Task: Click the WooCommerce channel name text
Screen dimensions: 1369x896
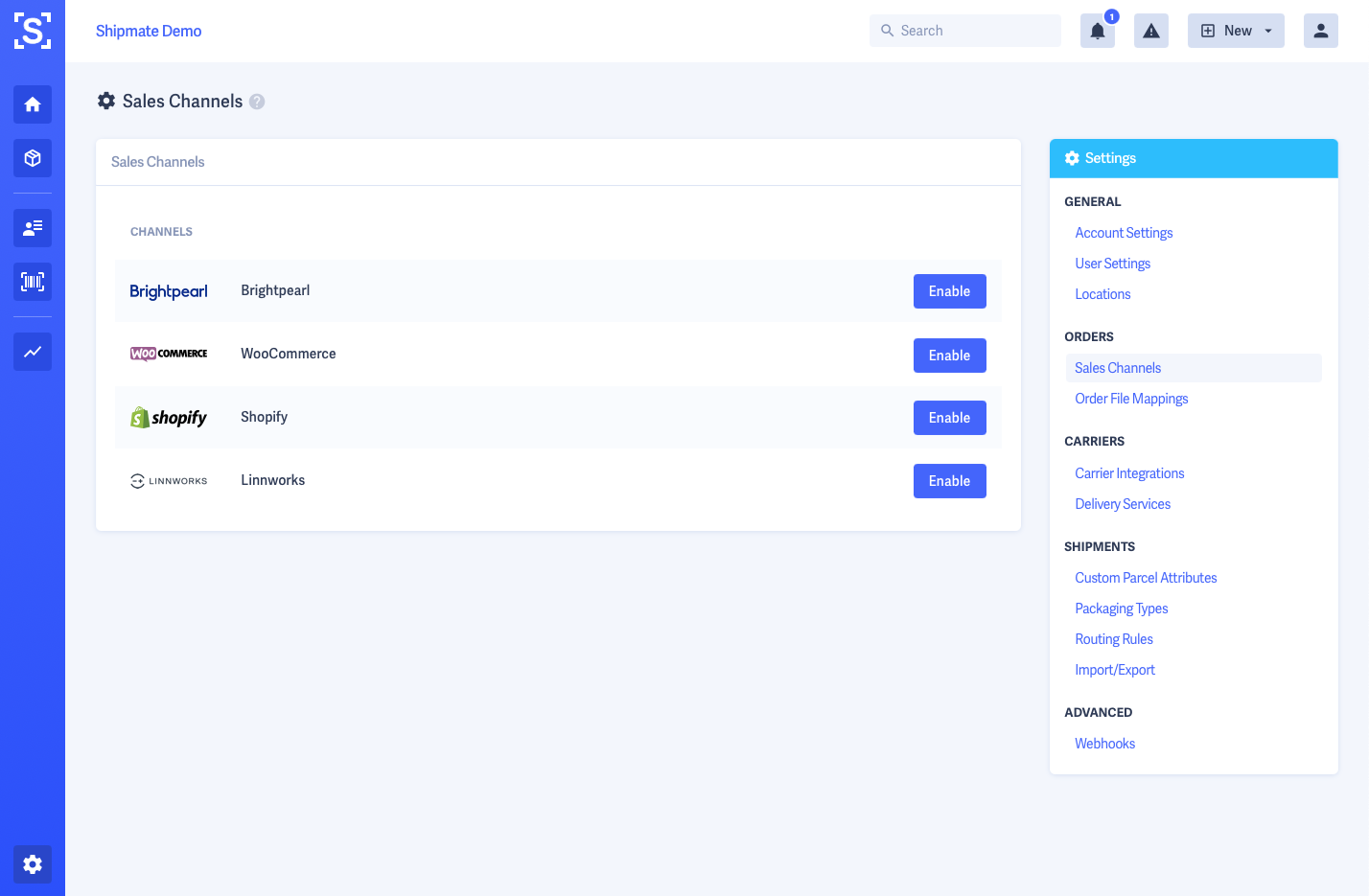Action: coord(289,354)
